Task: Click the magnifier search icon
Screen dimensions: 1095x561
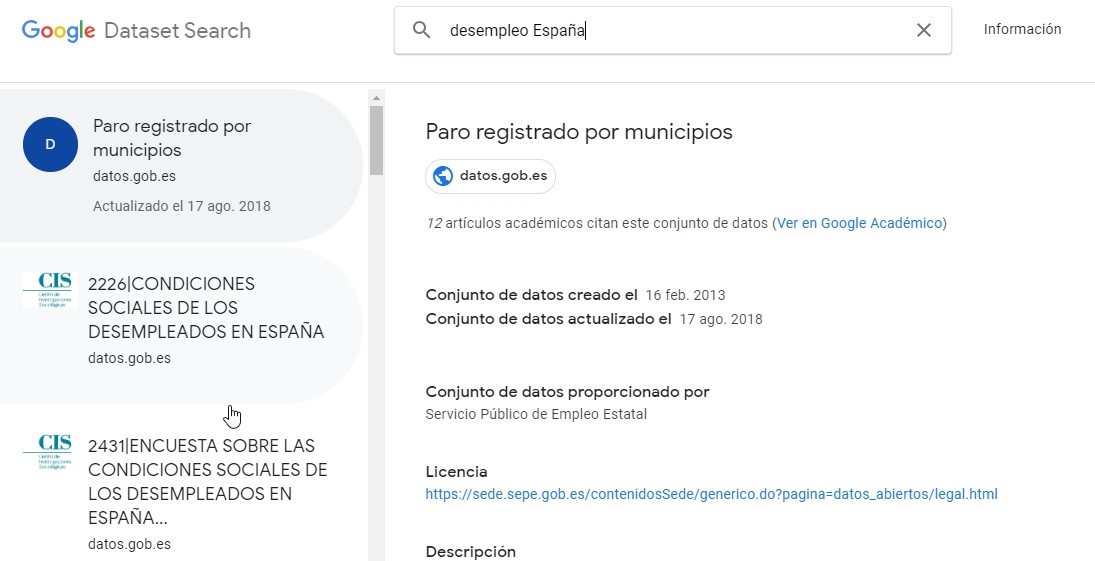Action: click(x=422, y=30)
